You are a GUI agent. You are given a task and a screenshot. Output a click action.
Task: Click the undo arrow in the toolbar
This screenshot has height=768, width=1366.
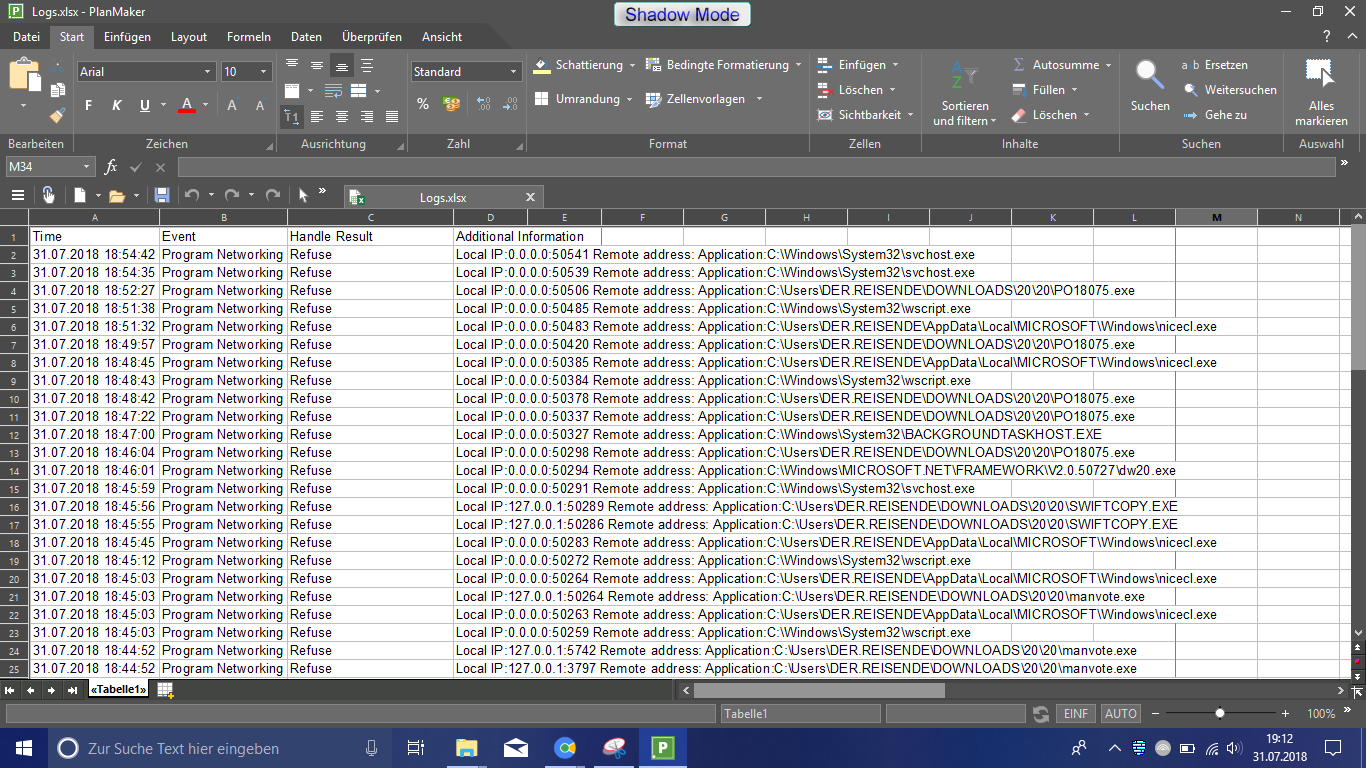pos(191,196)
